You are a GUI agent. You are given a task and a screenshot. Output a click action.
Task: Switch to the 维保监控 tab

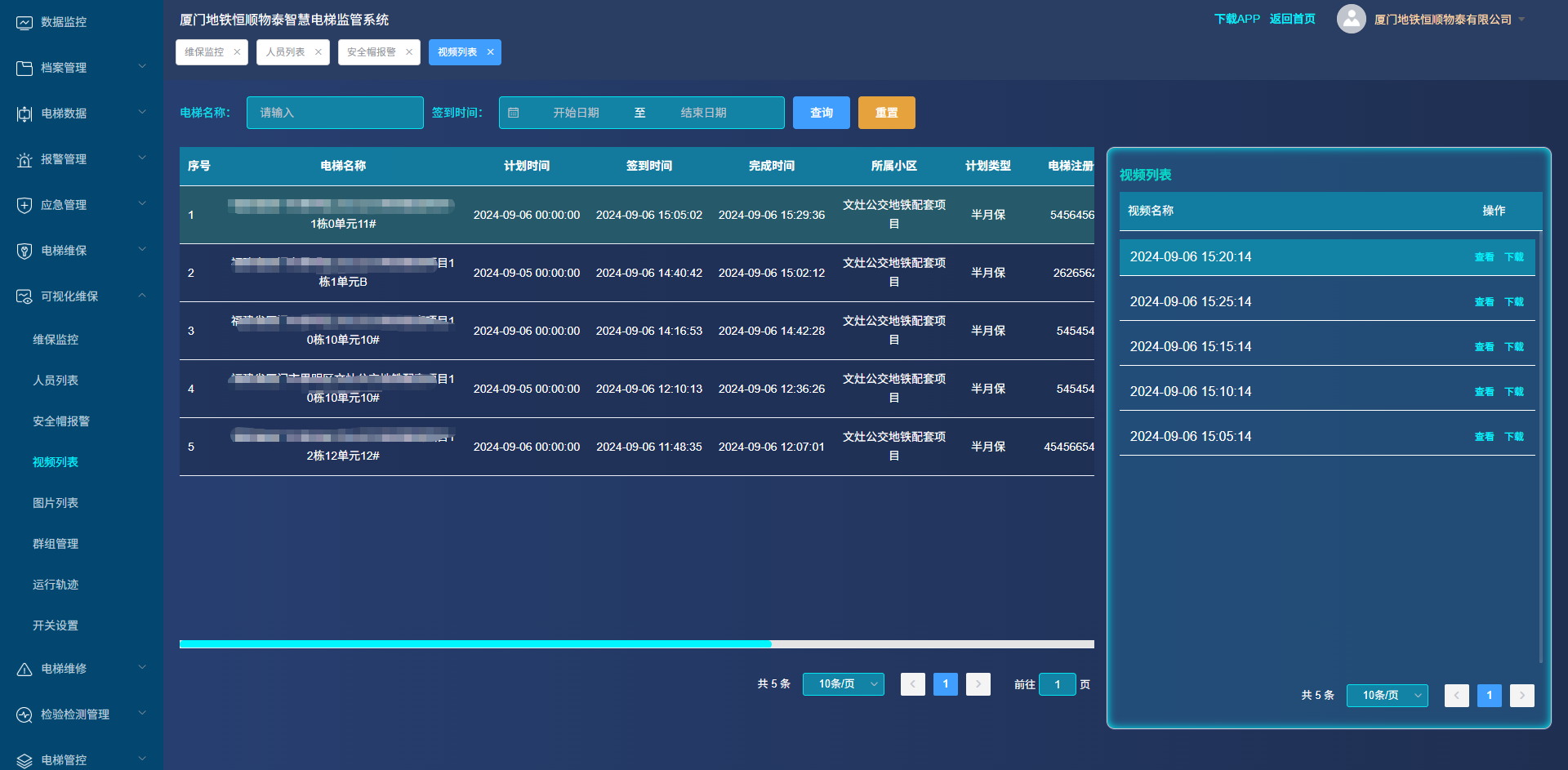[204, 52]
